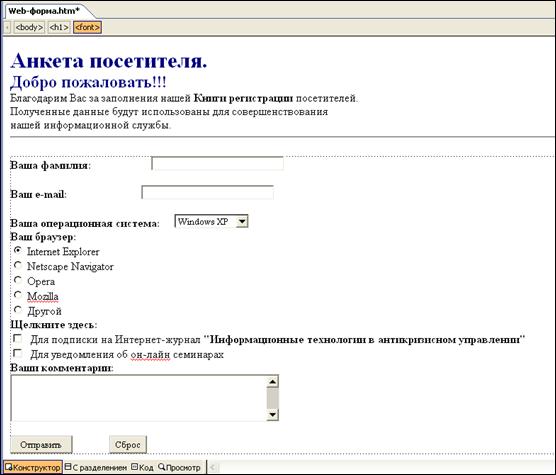The image size is (556, 475).
Task: Click the label Щелкните здесь:
Action: 54,325
